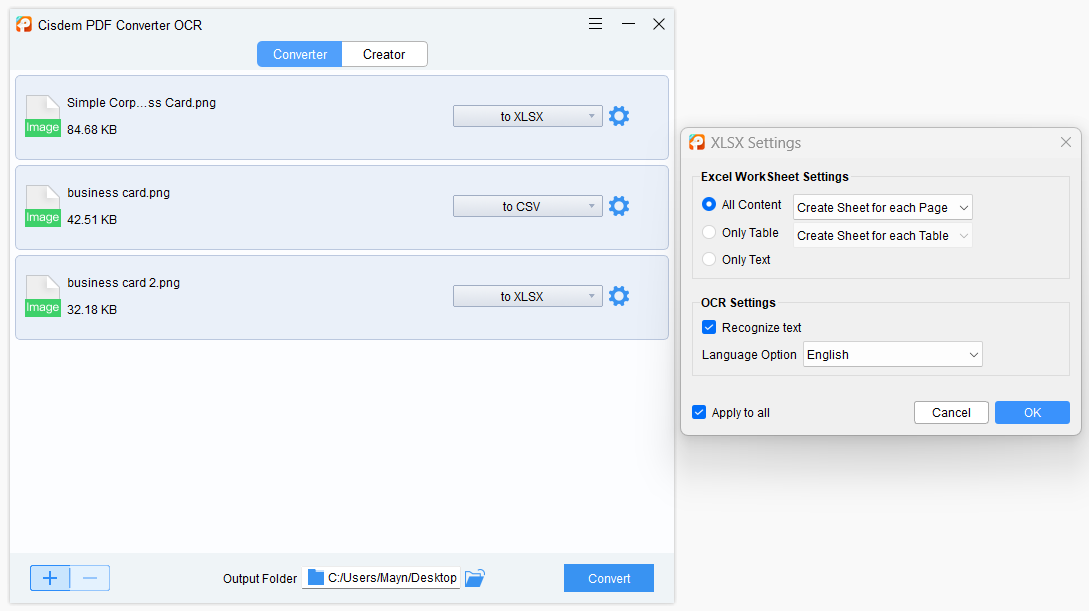This screenshot has width=1089, height=611.
Task: Open format dropdown for business card 2.png
Action: pyautogui.click(x=528, y=296)
